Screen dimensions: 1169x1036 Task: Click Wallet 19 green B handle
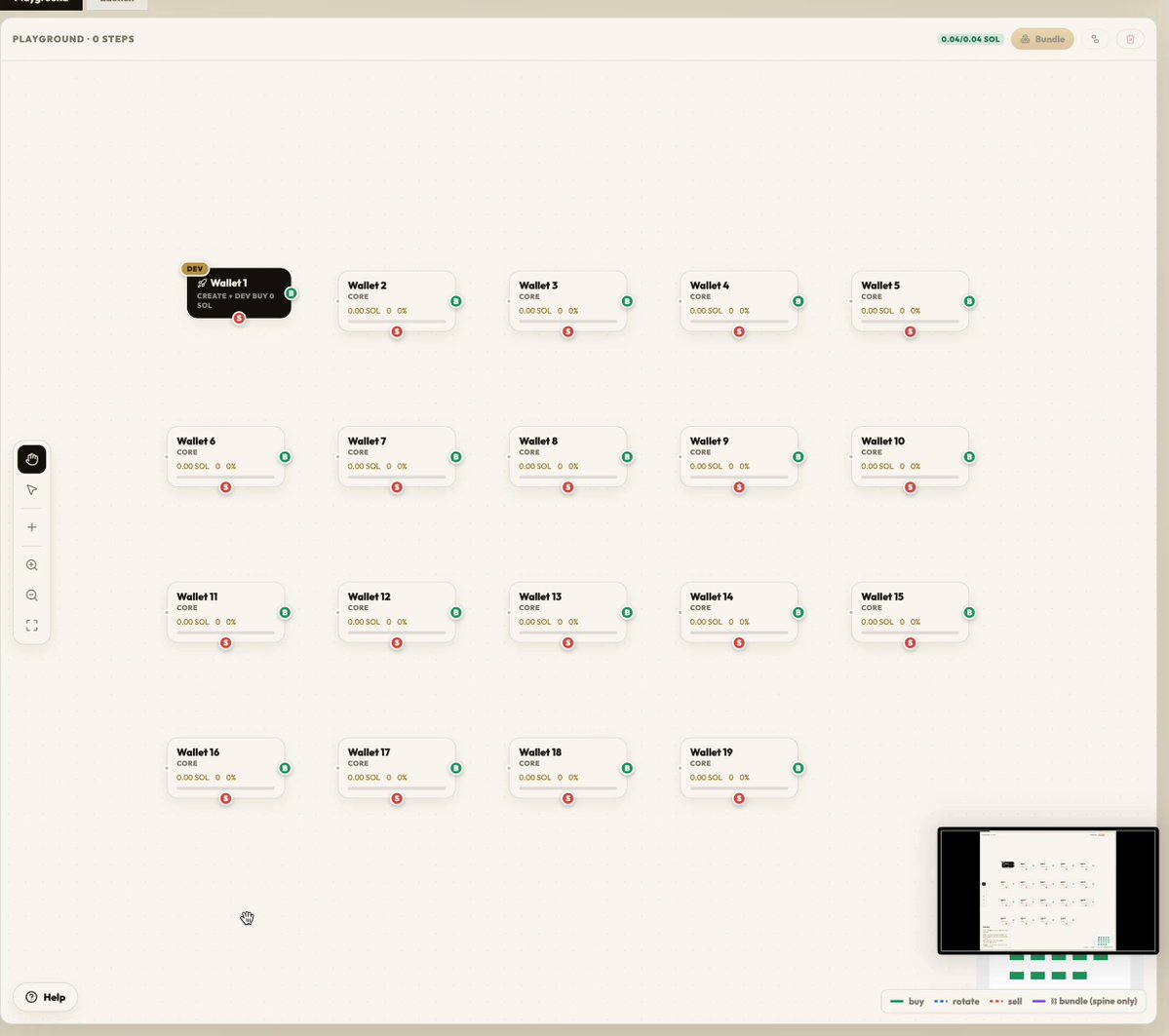[x=798, y=768]
